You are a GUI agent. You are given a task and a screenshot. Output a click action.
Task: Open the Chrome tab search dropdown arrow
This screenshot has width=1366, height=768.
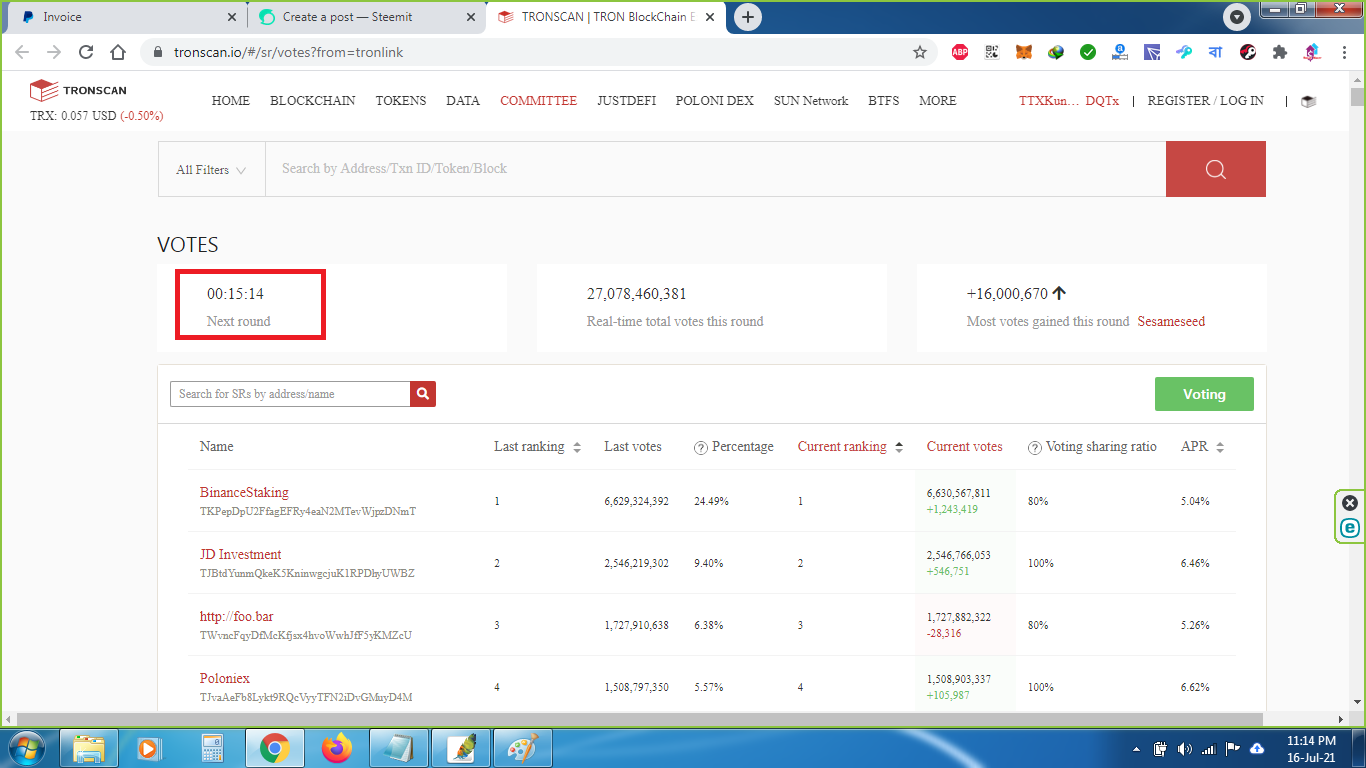1237,17
